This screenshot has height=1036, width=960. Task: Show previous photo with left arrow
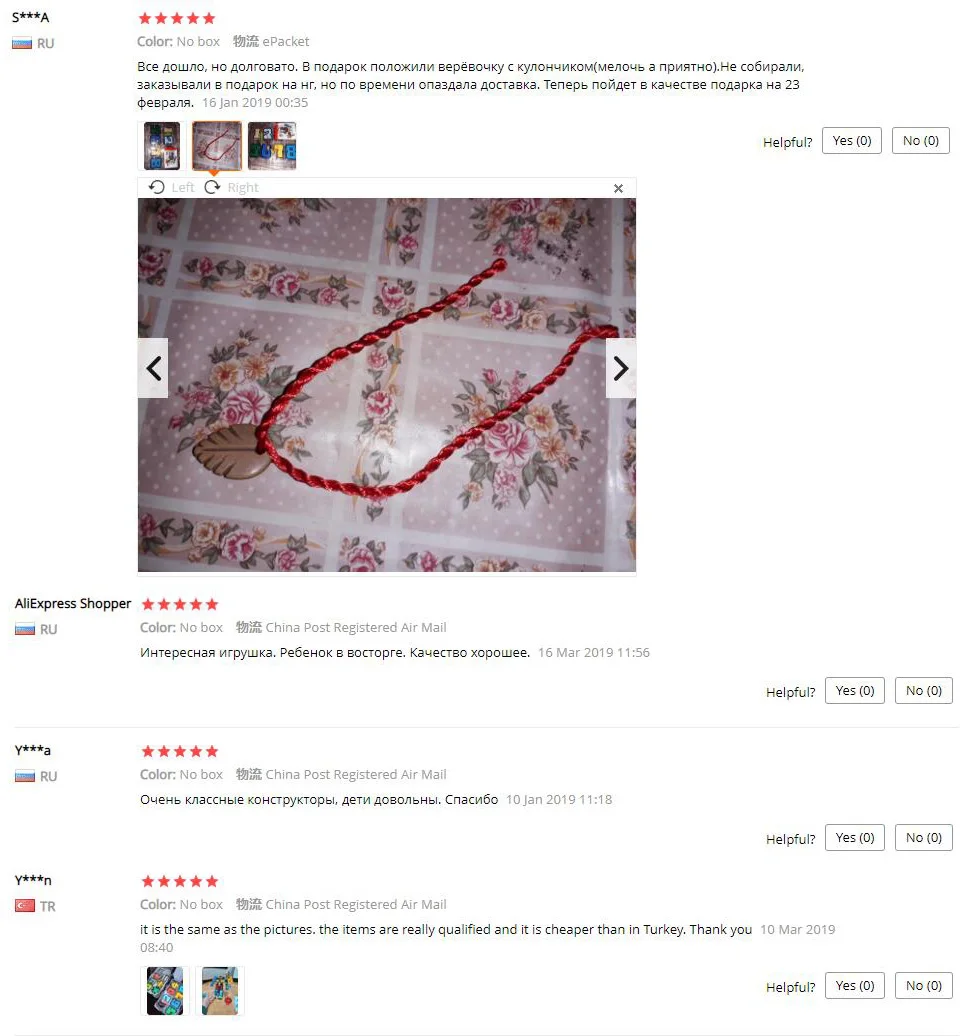[153, 368]
